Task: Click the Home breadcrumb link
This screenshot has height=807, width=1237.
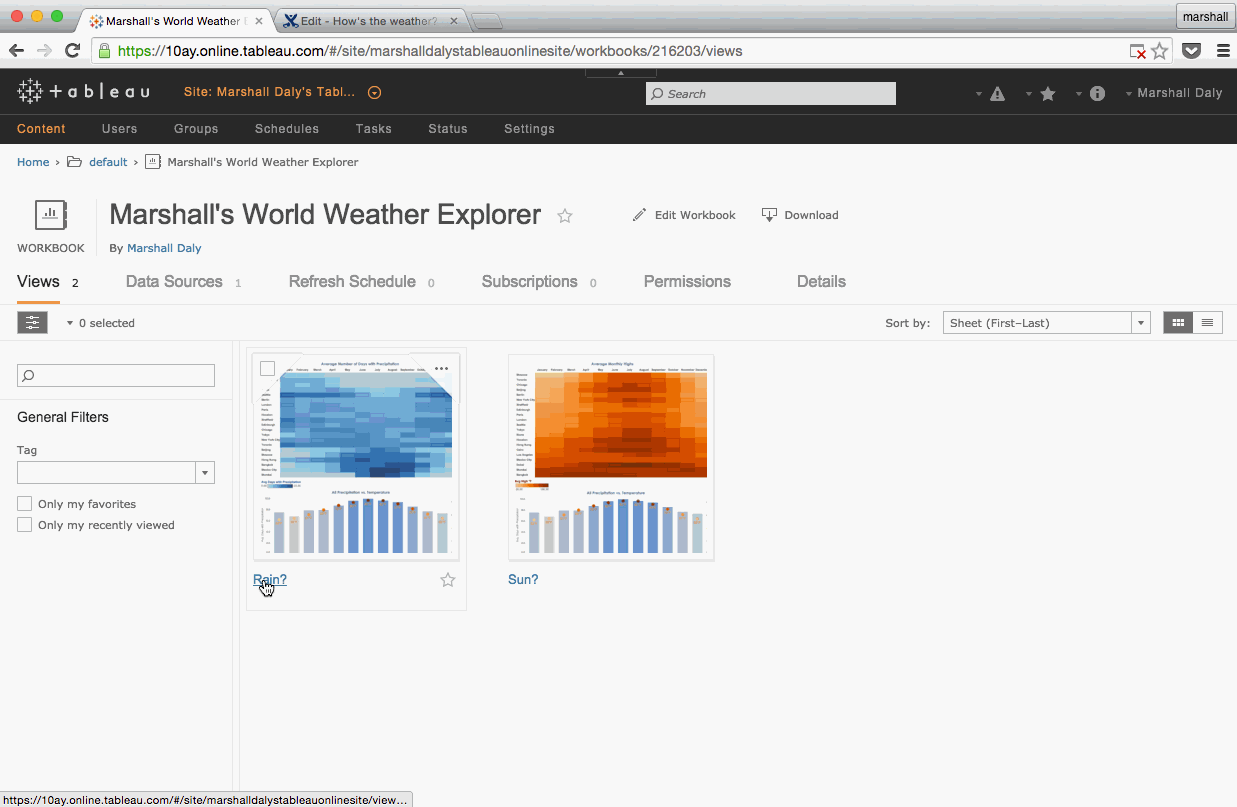Action: tap(33, 162)
